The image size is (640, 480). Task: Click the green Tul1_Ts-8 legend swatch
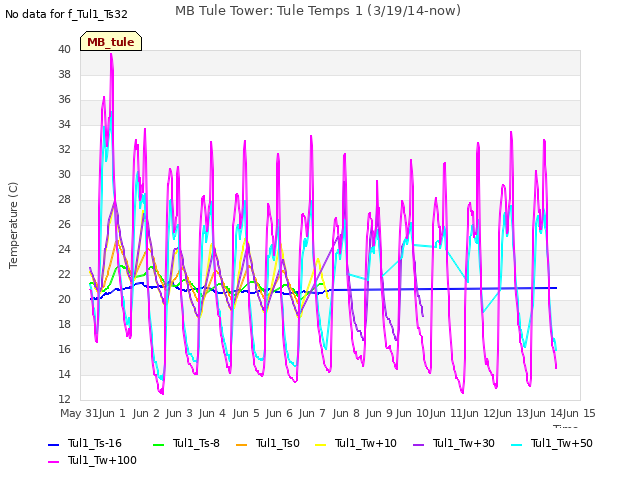[158, 444]
